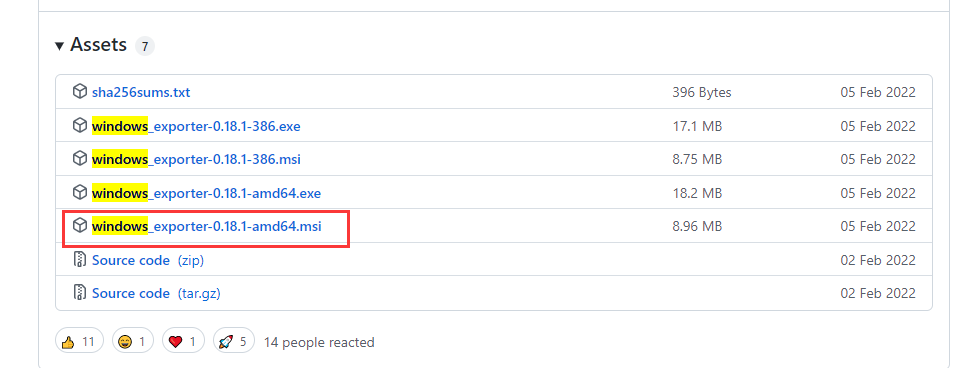Download Source code (zip)
This screenshot has height=368, width=962.
(x=148, y=260)
